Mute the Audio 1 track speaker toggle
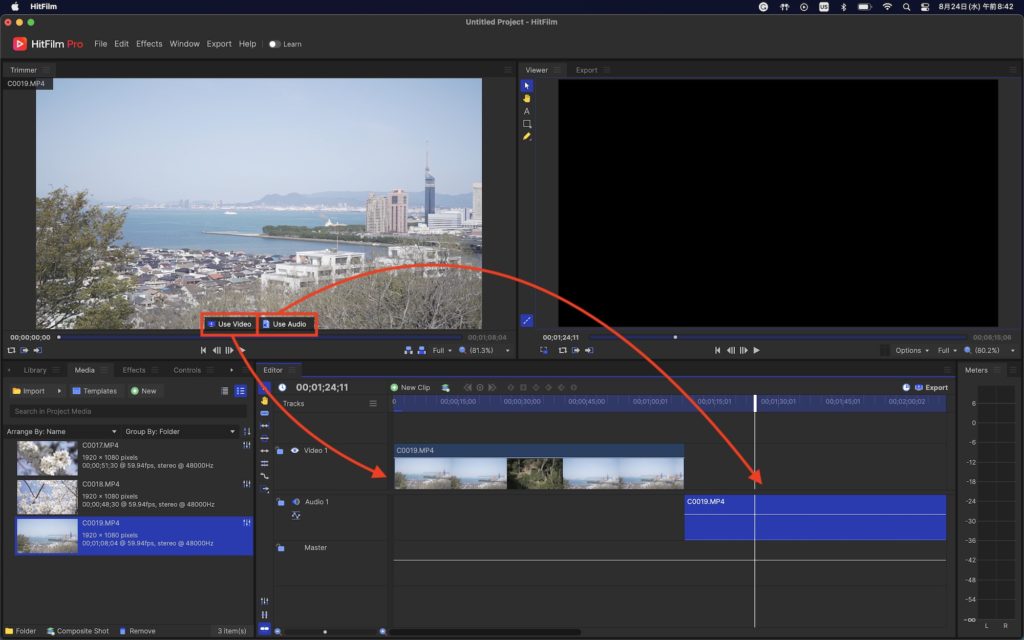Image resolution: width=1024 pixels, height=640 pixels. coord(295,502)
